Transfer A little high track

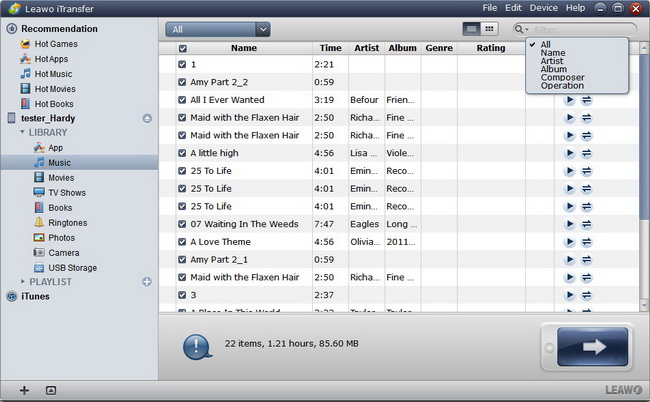click(586, 153)
